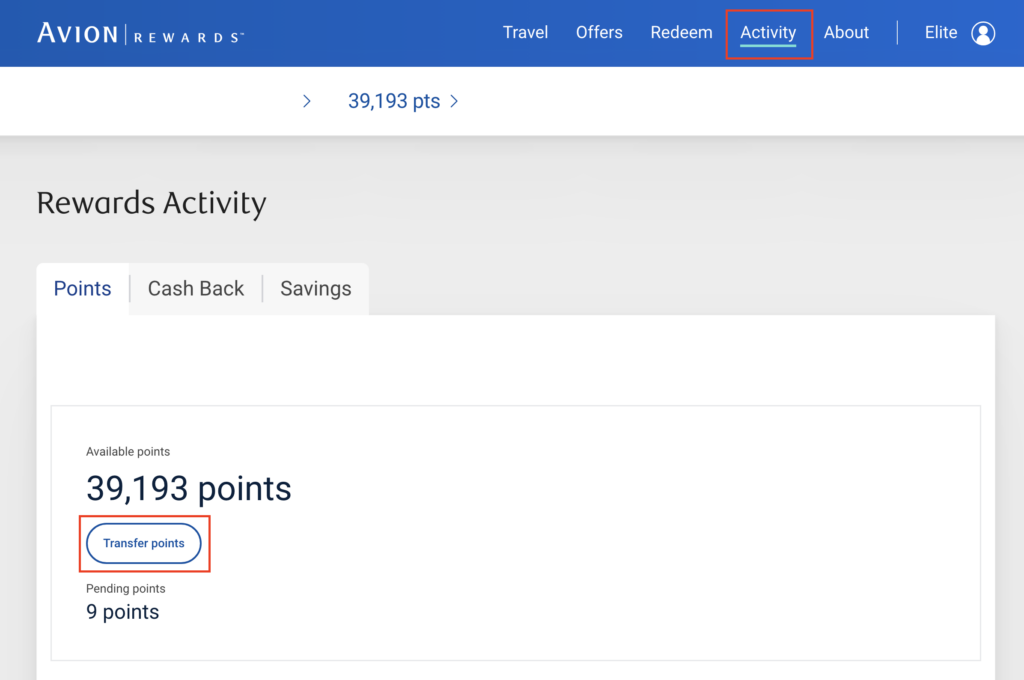
Task: Expand the arrow right of 39,193 pts
Action: 454,101
